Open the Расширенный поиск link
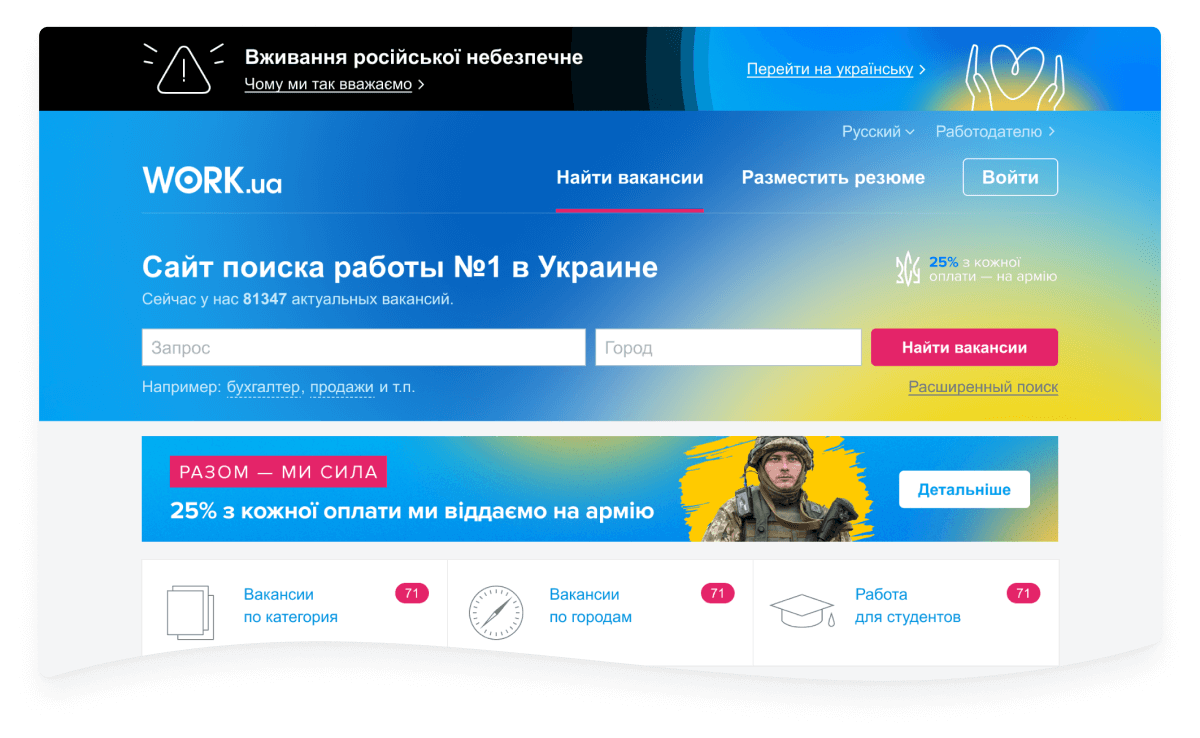The height and width of the screenshot is (738, 1200). 983,387
